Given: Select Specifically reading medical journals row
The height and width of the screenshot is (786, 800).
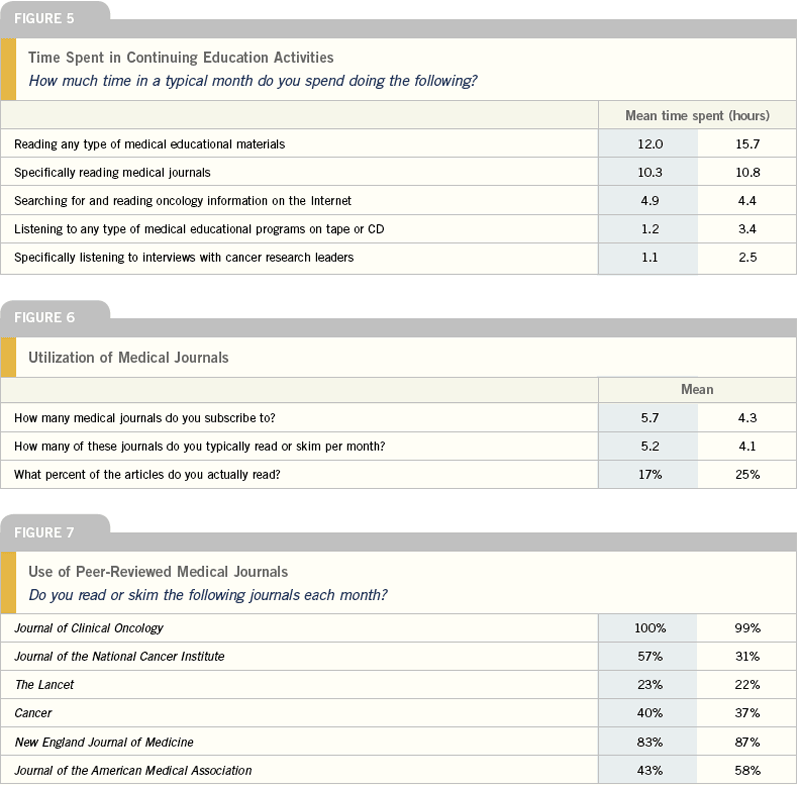Looking at the screenshot, I should tap(398, 172).
